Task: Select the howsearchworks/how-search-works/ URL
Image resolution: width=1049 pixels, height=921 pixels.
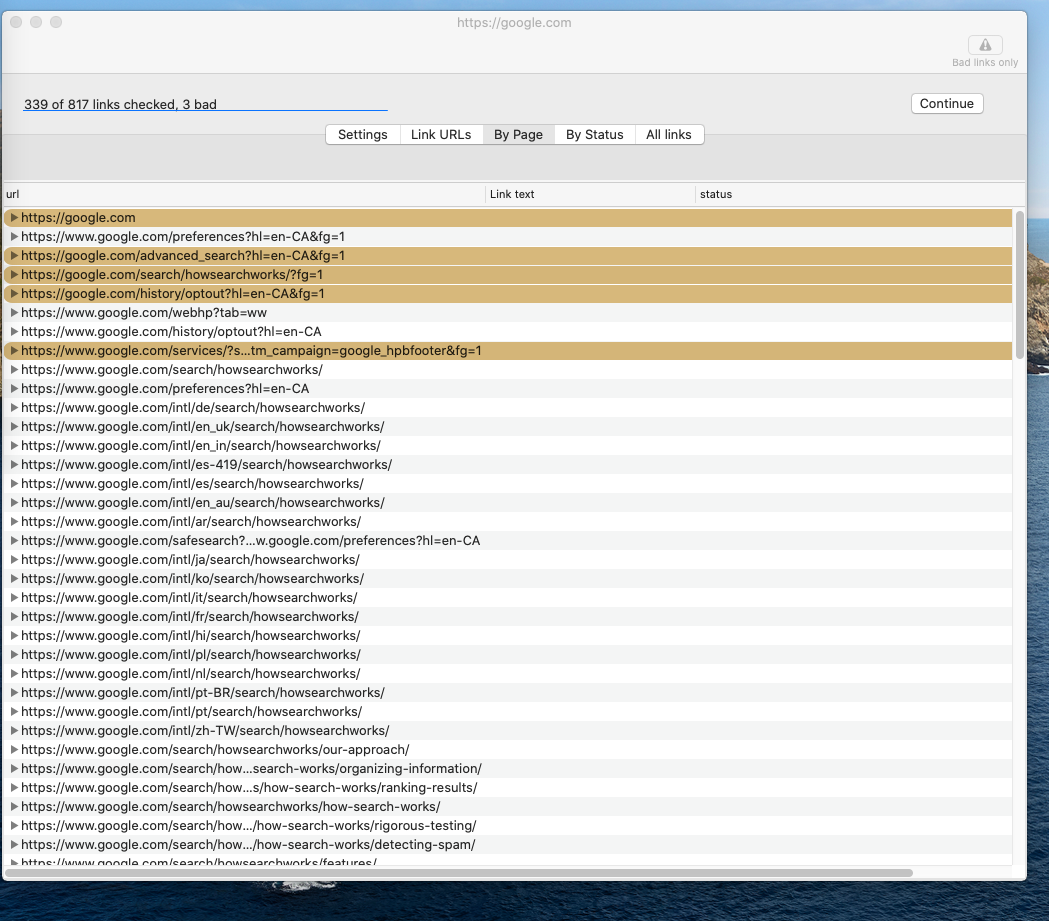Action: pyautogui.click(x=230, y=807)
